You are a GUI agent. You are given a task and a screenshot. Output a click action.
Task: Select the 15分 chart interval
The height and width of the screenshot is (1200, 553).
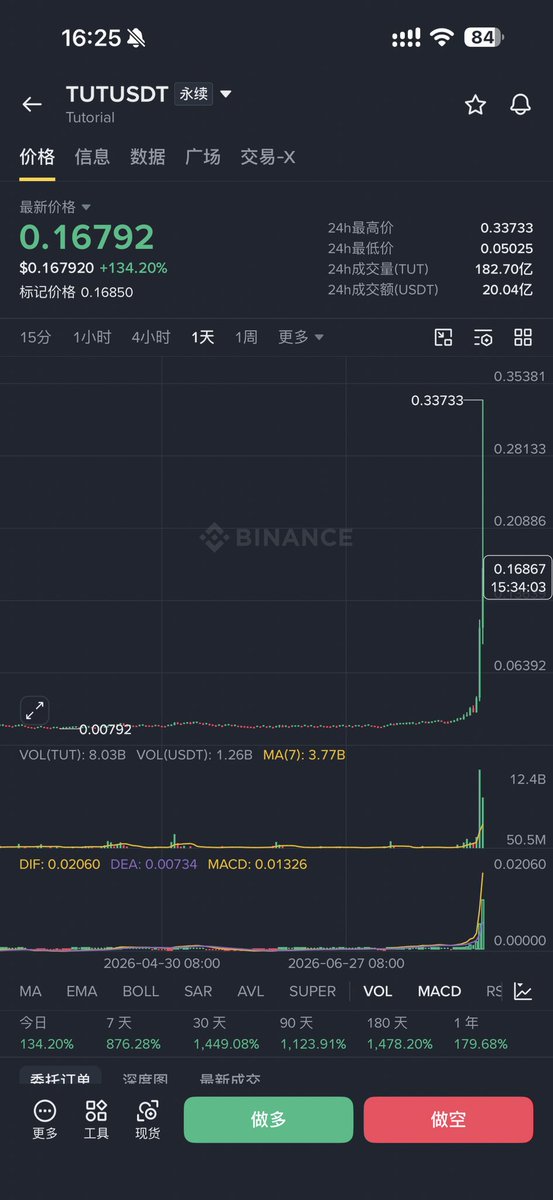click(x=35, y=337)
